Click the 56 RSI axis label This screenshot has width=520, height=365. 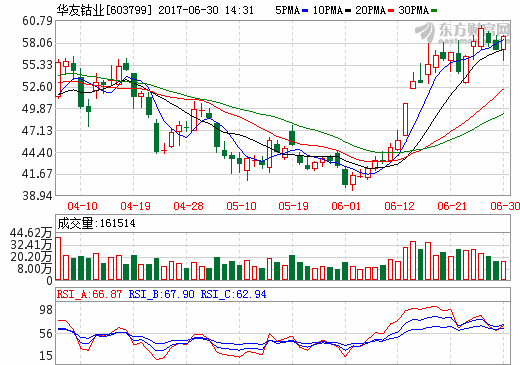point(46,334)
